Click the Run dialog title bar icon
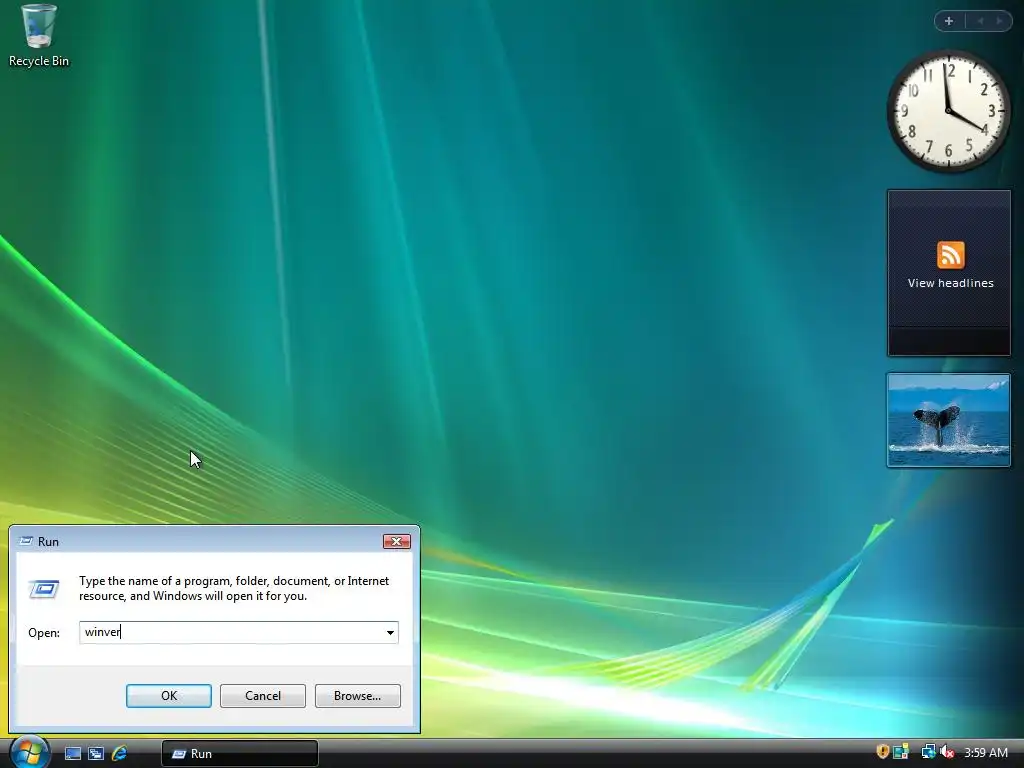The image size is (1024, 768). point(26,541)
